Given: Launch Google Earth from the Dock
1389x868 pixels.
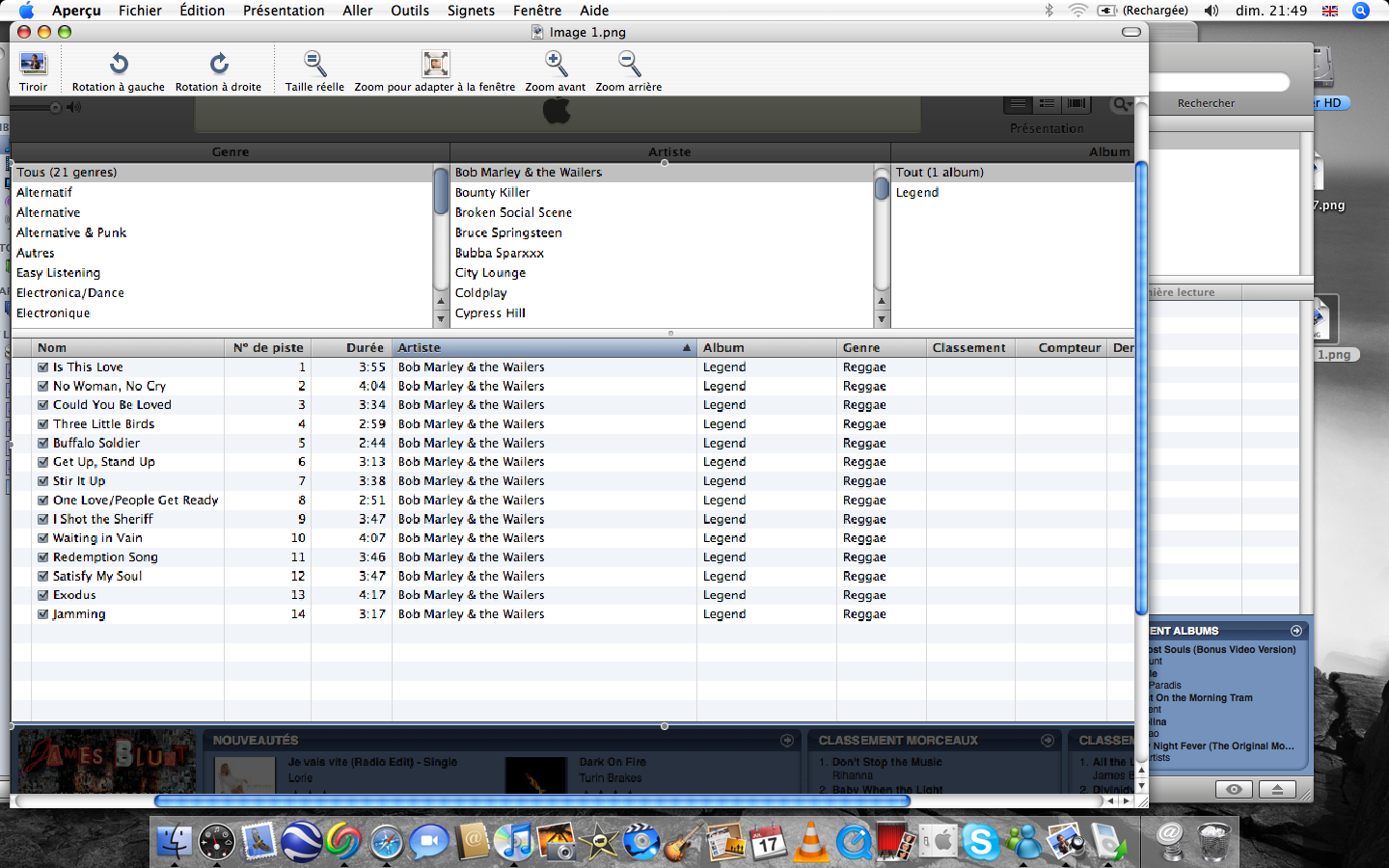Looking at the screenshot, I should coord(301,842).
